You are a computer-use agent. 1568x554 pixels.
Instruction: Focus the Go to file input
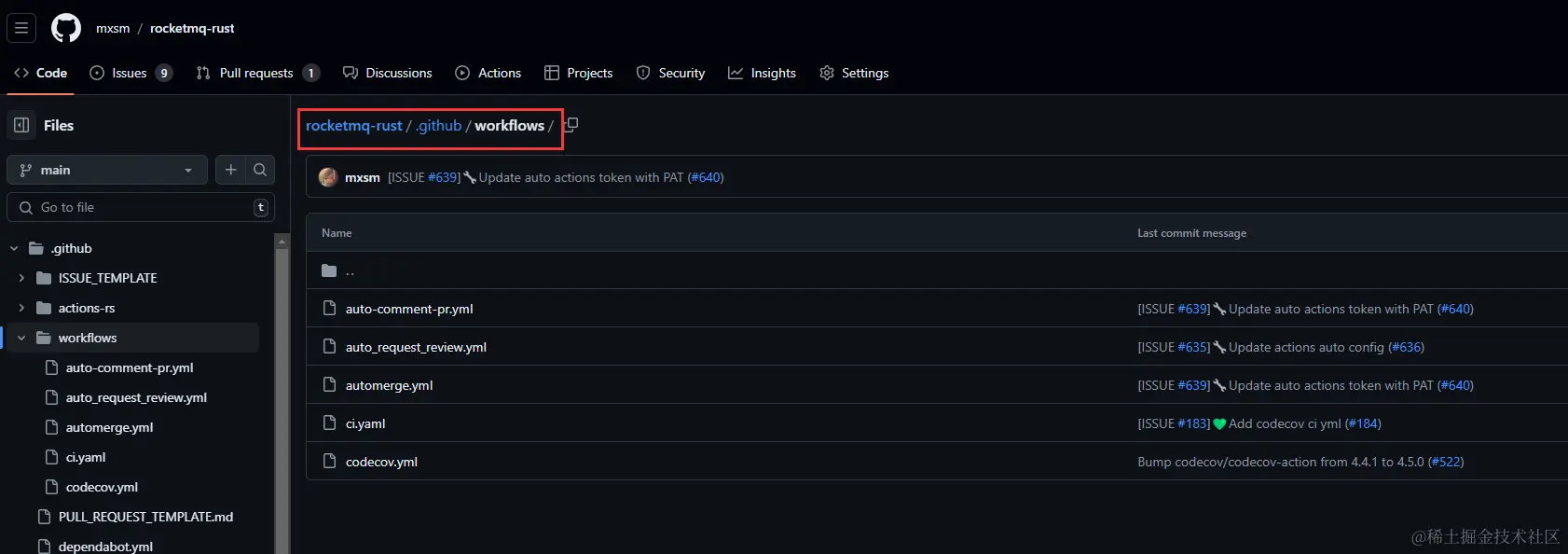point(141,207)
